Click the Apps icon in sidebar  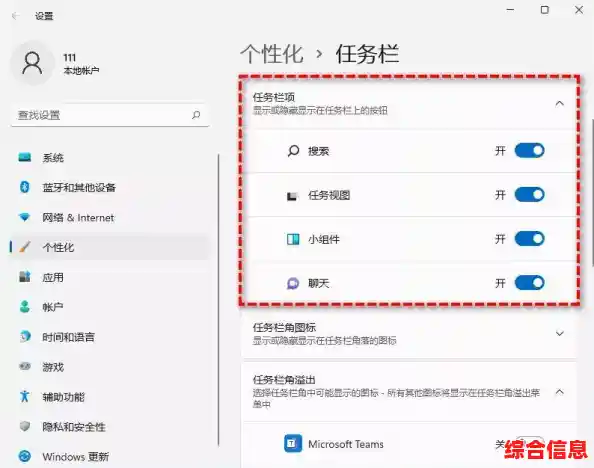25,277
